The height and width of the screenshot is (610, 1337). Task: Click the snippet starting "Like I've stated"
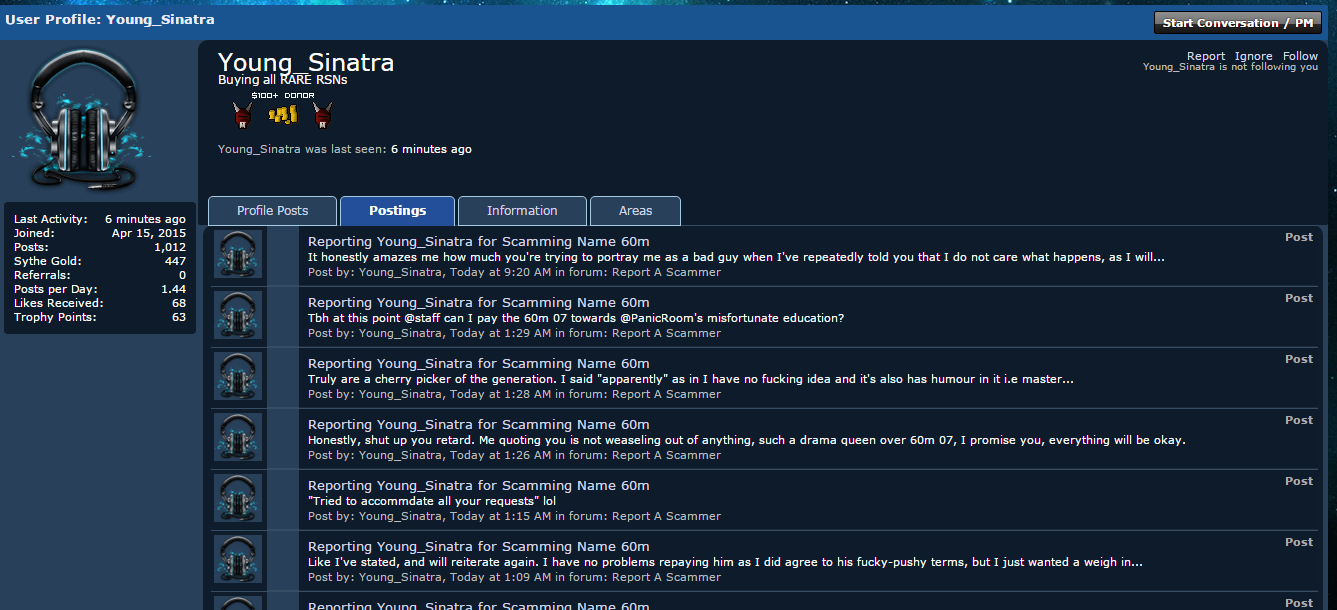(725, 562)
